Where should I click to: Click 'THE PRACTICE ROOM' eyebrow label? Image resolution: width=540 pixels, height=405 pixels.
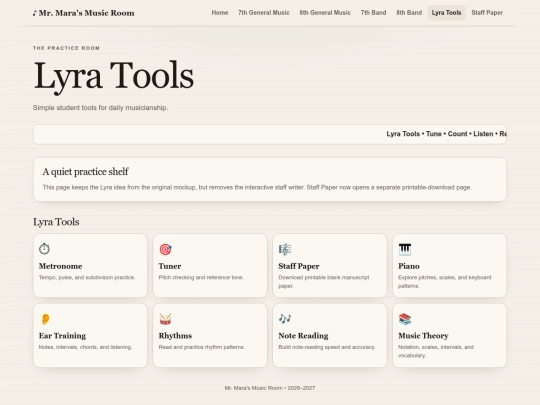(x=66, y=48)
